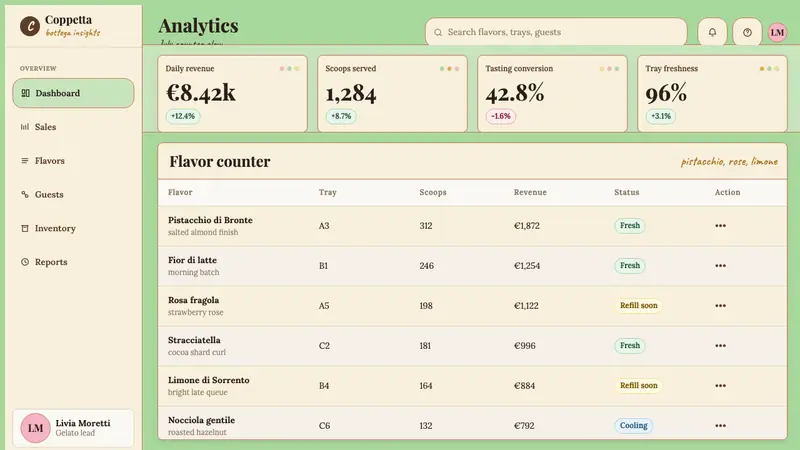Image resolution: width=800 pixels, height=450 pixels.
Task: Open the Flavors page
Action: point(73,161)
